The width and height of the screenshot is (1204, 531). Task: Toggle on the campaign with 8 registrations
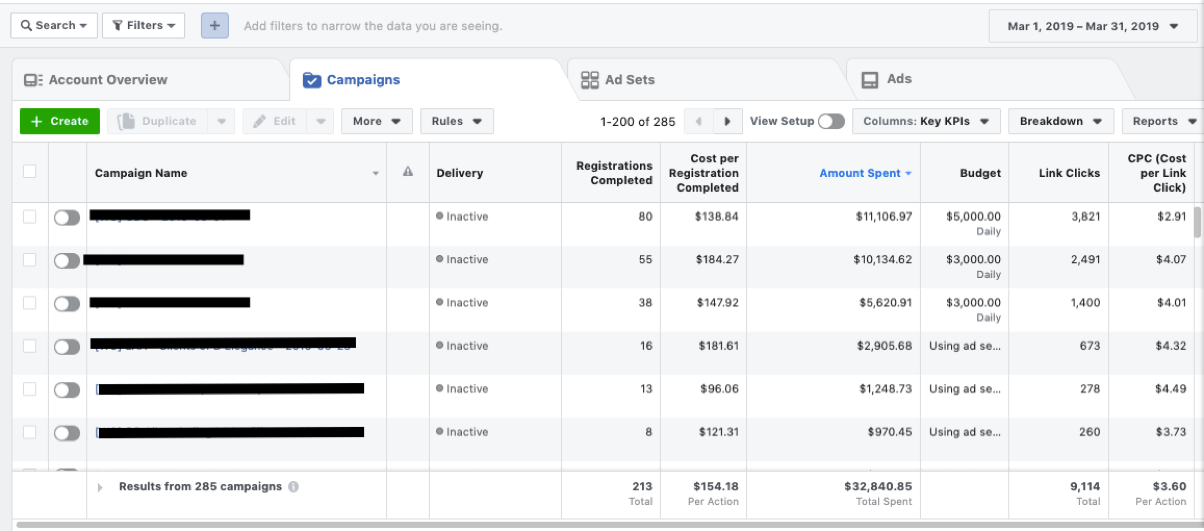tap(67, 432)
